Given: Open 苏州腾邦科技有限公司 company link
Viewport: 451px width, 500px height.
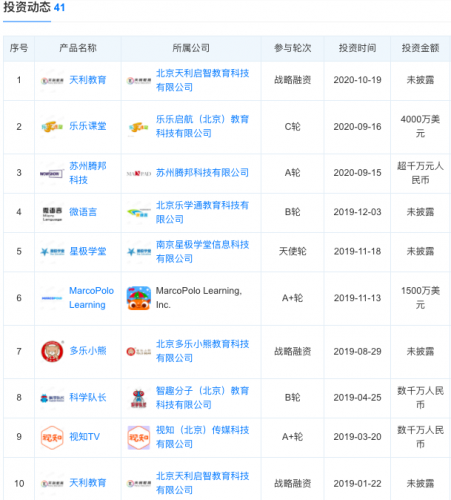Looking at the screenshot, I should [202, 173].
